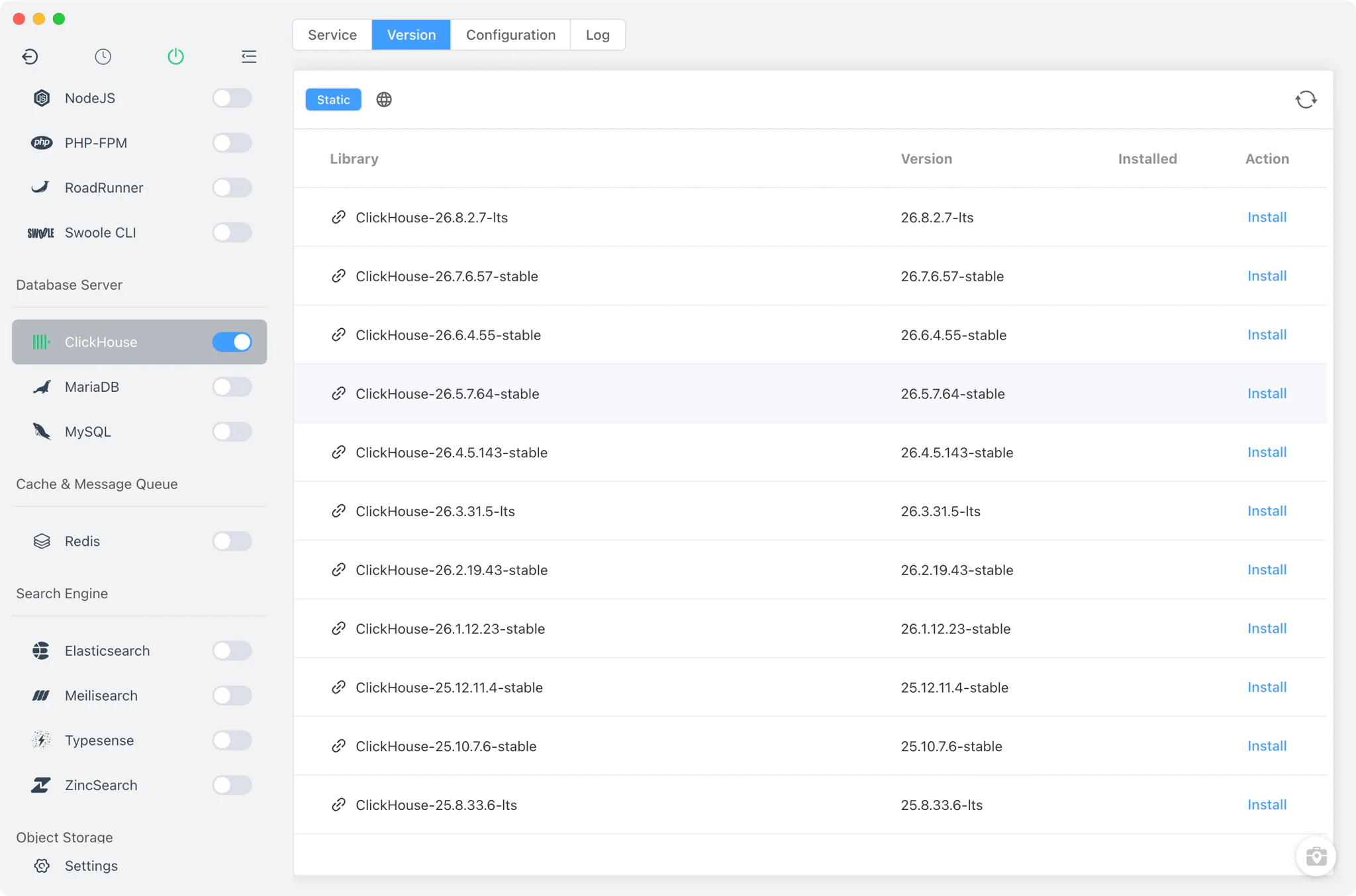This screenshot has height=896, width=1356.
Task: Collapse the sidebar with the list icon
Action: [x=249, y=56]
